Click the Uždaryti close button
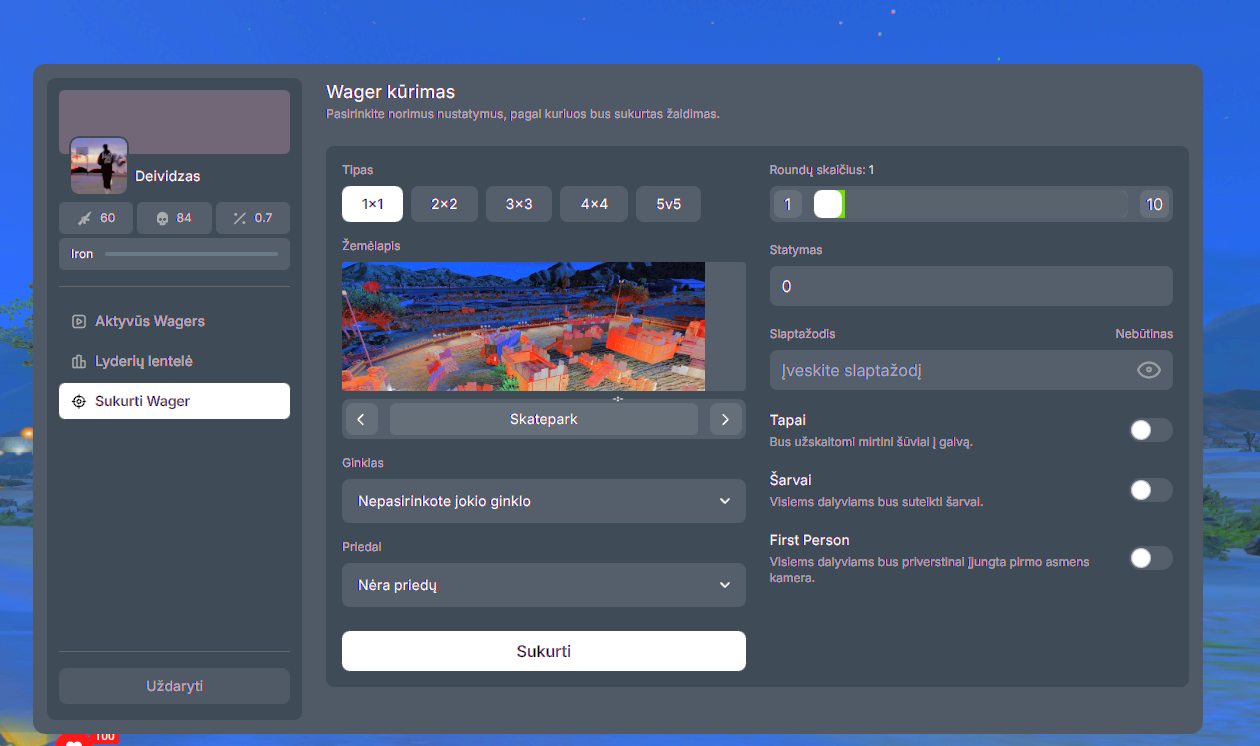This screenshot has width=1260, height=746. [x=174, y=686]
